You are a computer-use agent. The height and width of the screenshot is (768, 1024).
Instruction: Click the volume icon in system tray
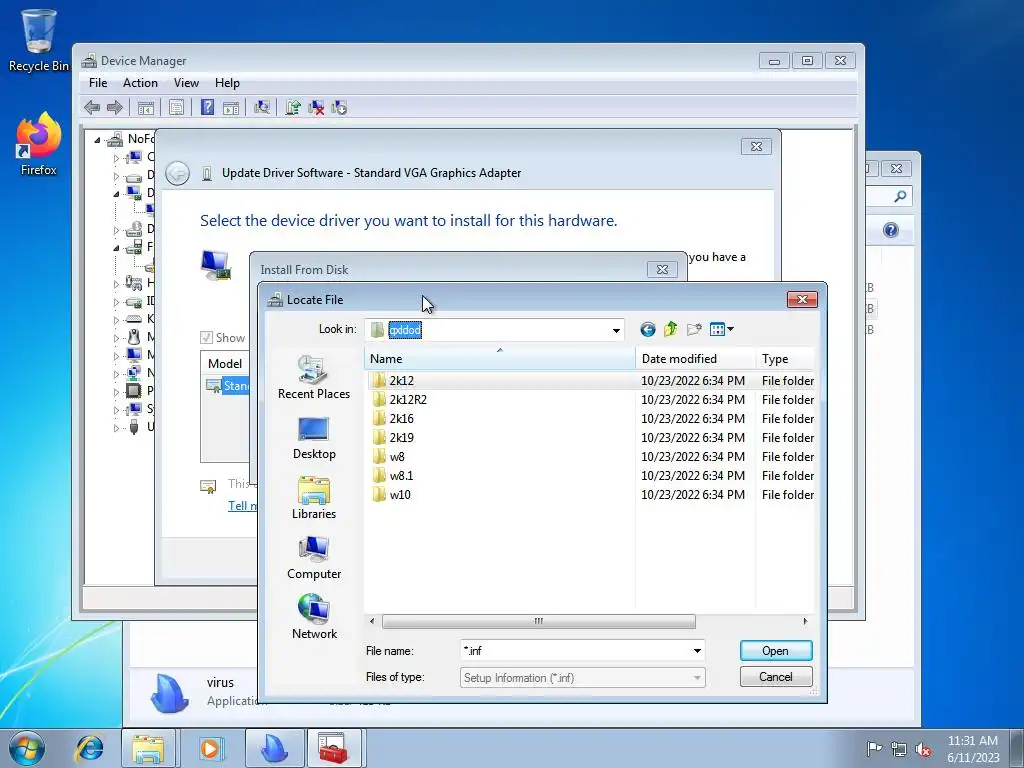point(923,749)
